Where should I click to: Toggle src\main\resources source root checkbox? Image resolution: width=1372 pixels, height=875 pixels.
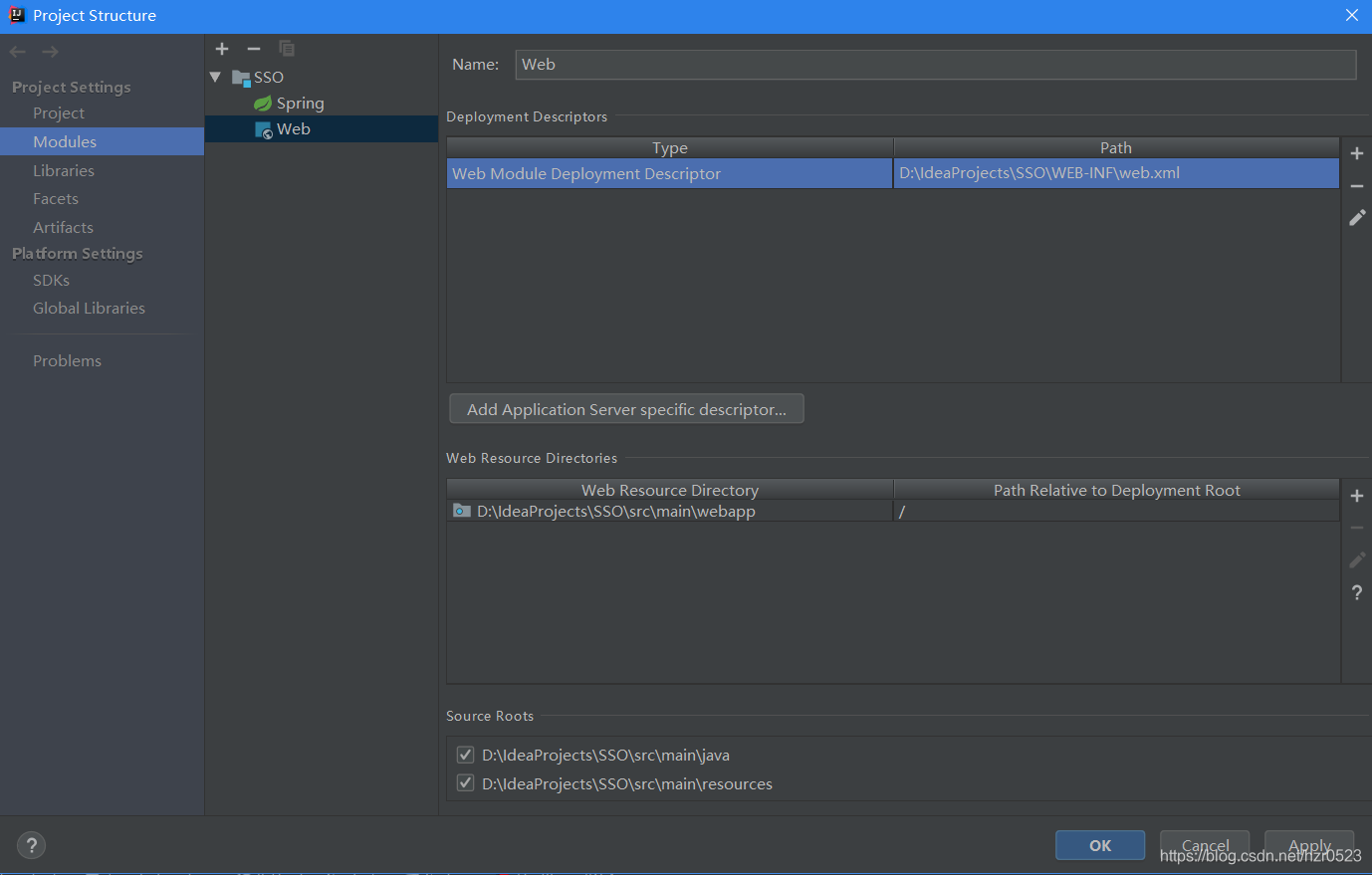click(465, 783)
